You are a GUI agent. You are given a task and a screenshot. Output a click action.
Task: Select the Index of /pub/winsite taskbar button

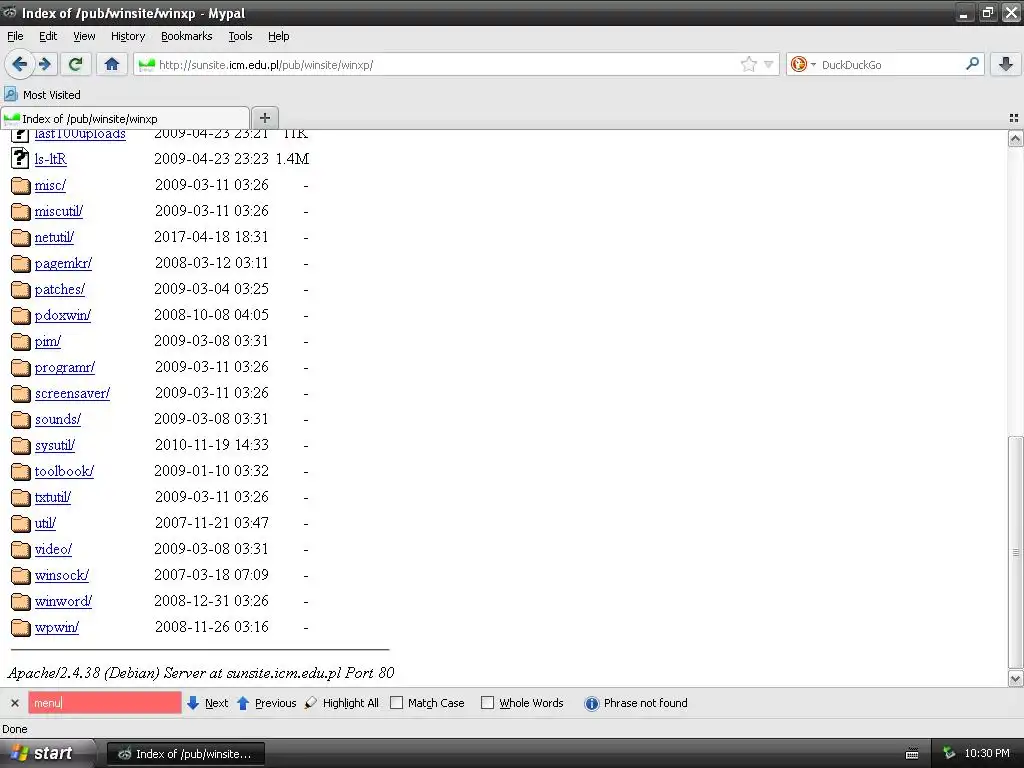[x=185, y=754]
